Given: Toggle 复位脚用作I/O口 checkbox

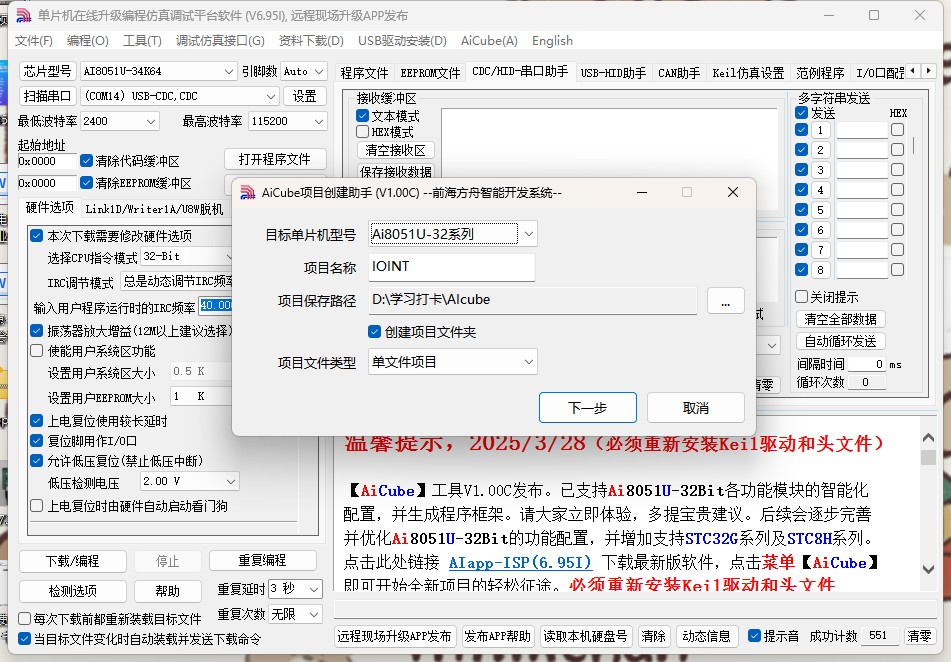Looking at the screenshot, I should (x=36, y=441).
